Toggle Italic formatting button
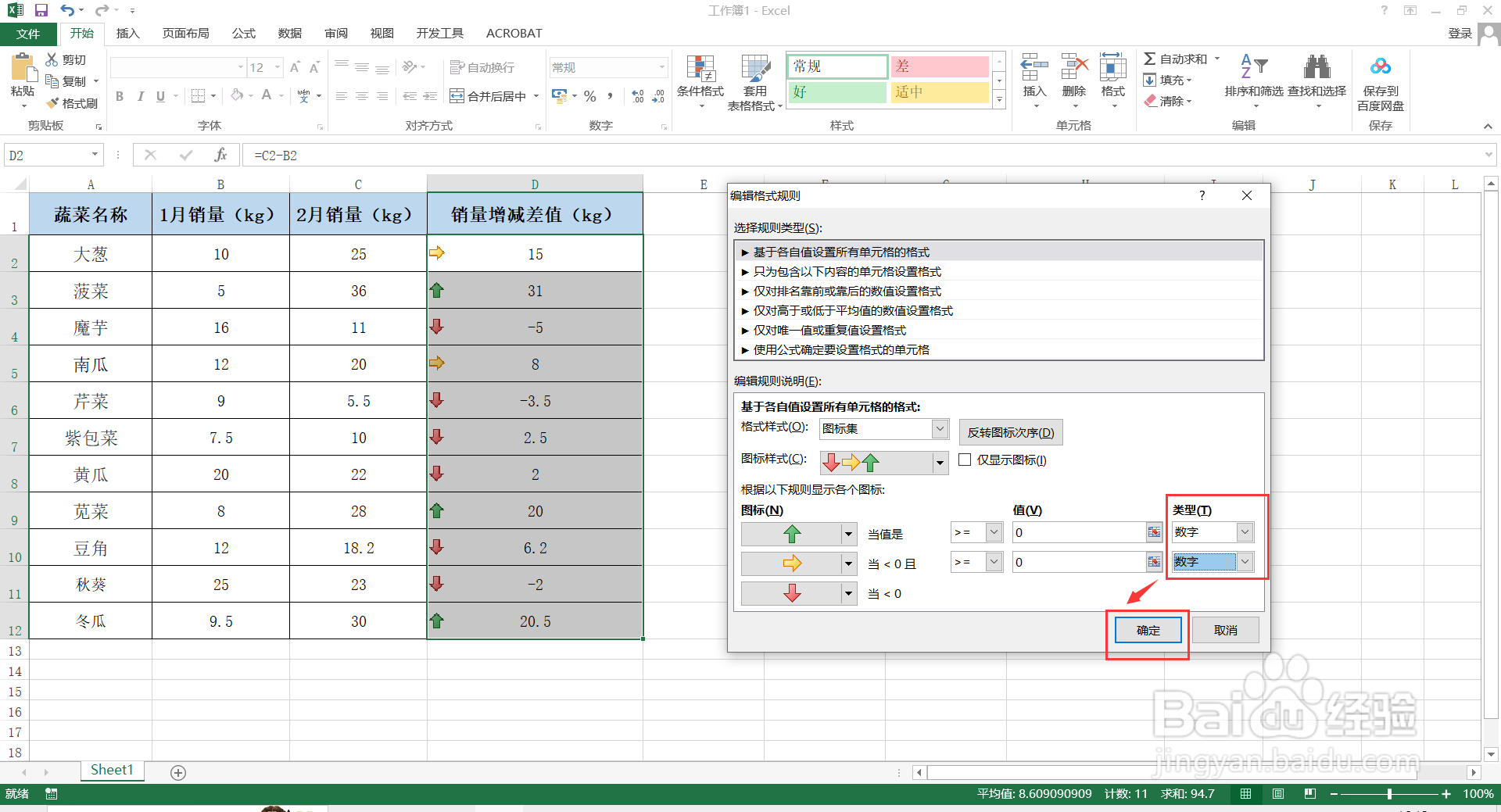 coord(140,96)
